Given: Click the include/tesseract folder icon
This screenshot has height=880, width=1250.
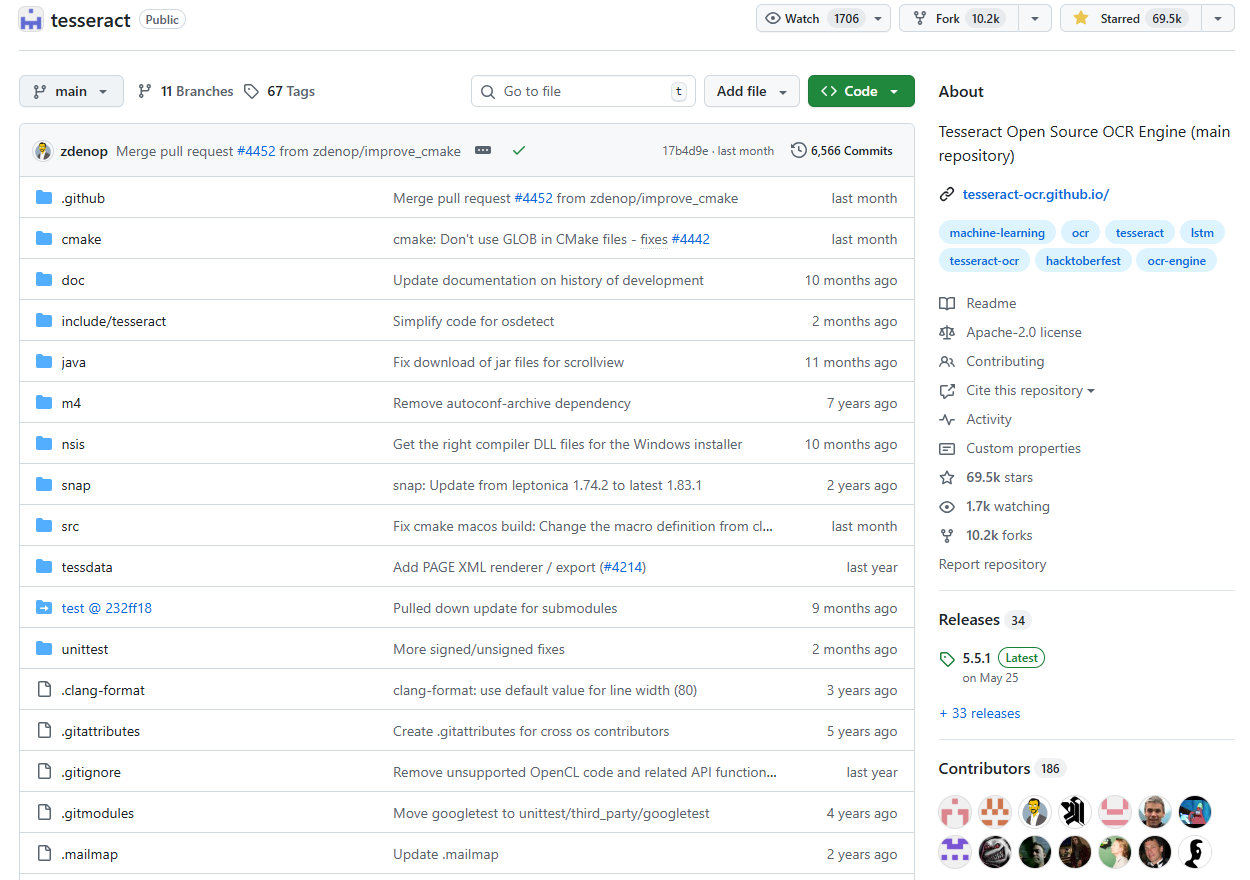Looking at the screenshot, I should tap(44, 321).
